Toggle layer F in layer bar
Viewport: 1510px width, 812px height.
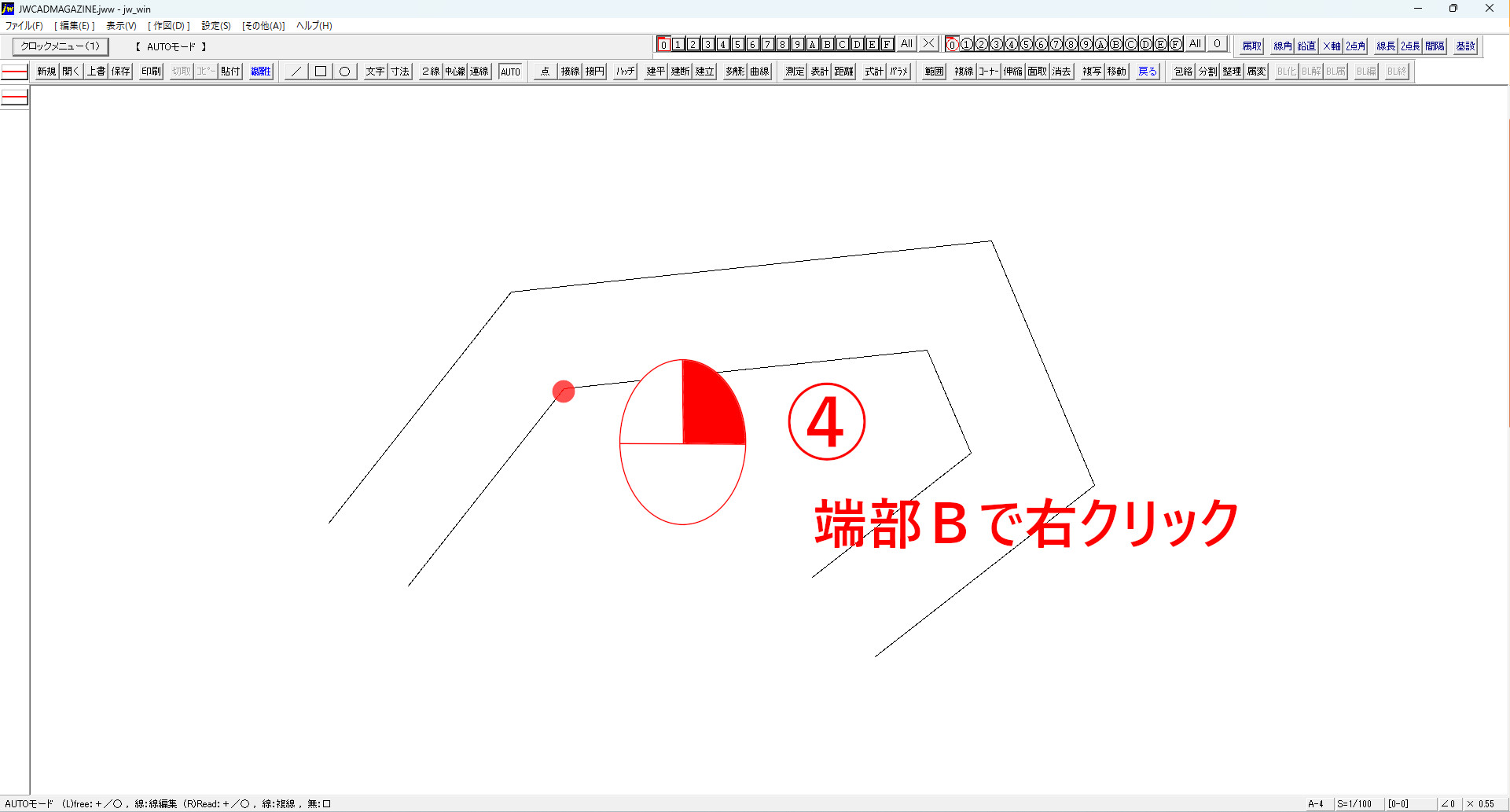coord(887,45)
